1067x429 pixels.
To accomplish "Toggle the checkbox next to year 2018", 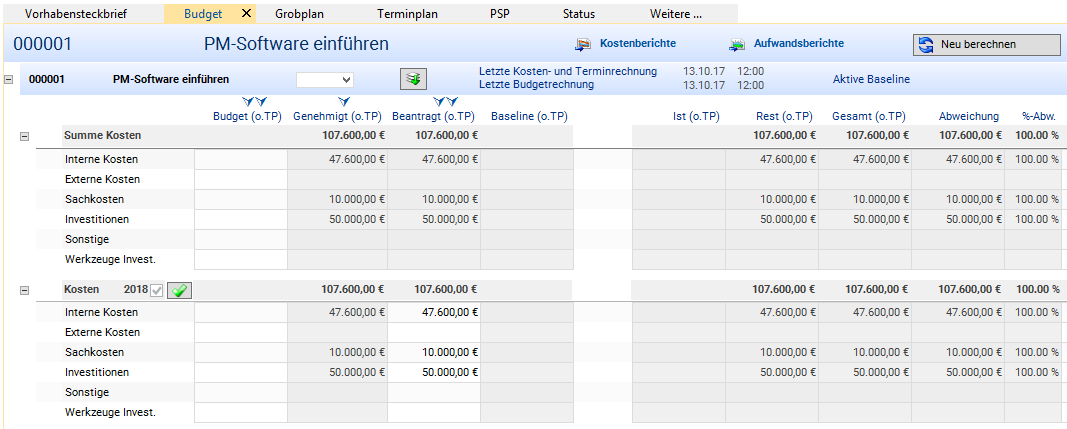I will click(156, 290).
